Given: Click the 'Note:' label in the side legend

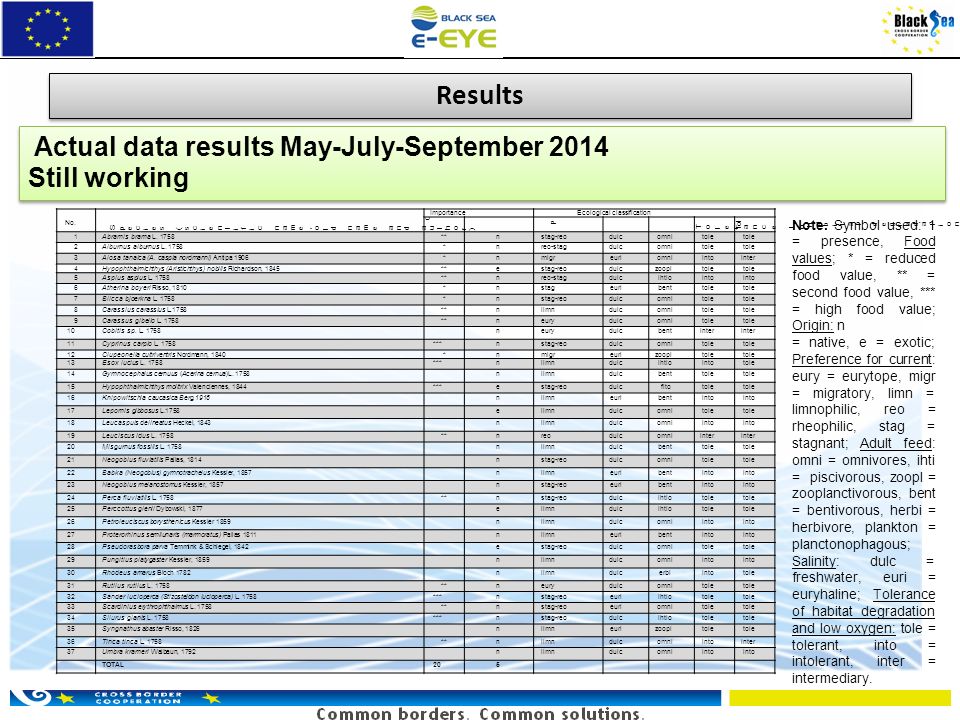Looking at the screenshot, I should [809, 225].
